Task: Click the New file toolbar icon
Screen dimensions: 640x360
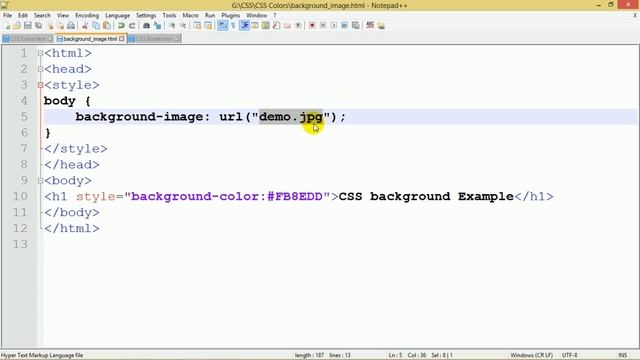Action: pyautogui.click(x=7, y=26)
